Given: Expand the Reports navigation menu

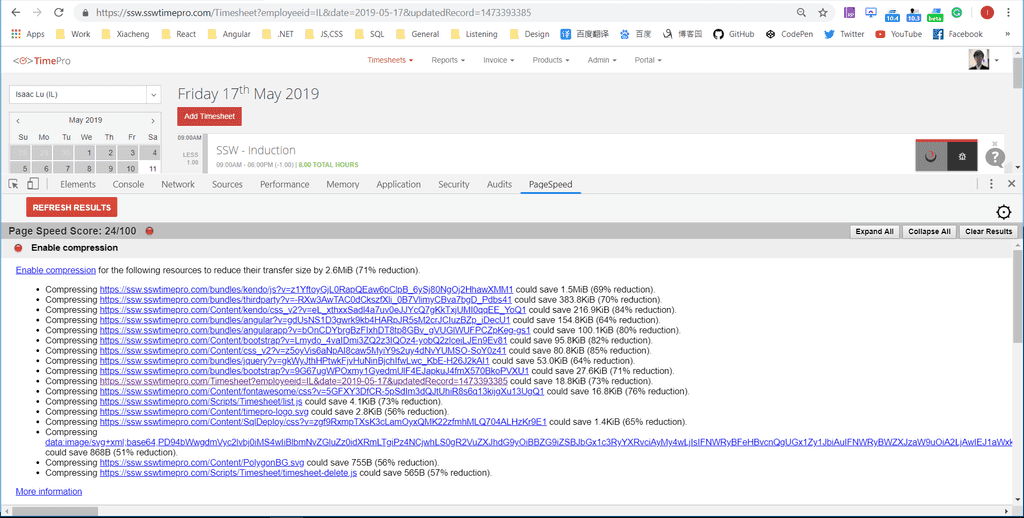Looking at the screenshot, I should (448, 60).
